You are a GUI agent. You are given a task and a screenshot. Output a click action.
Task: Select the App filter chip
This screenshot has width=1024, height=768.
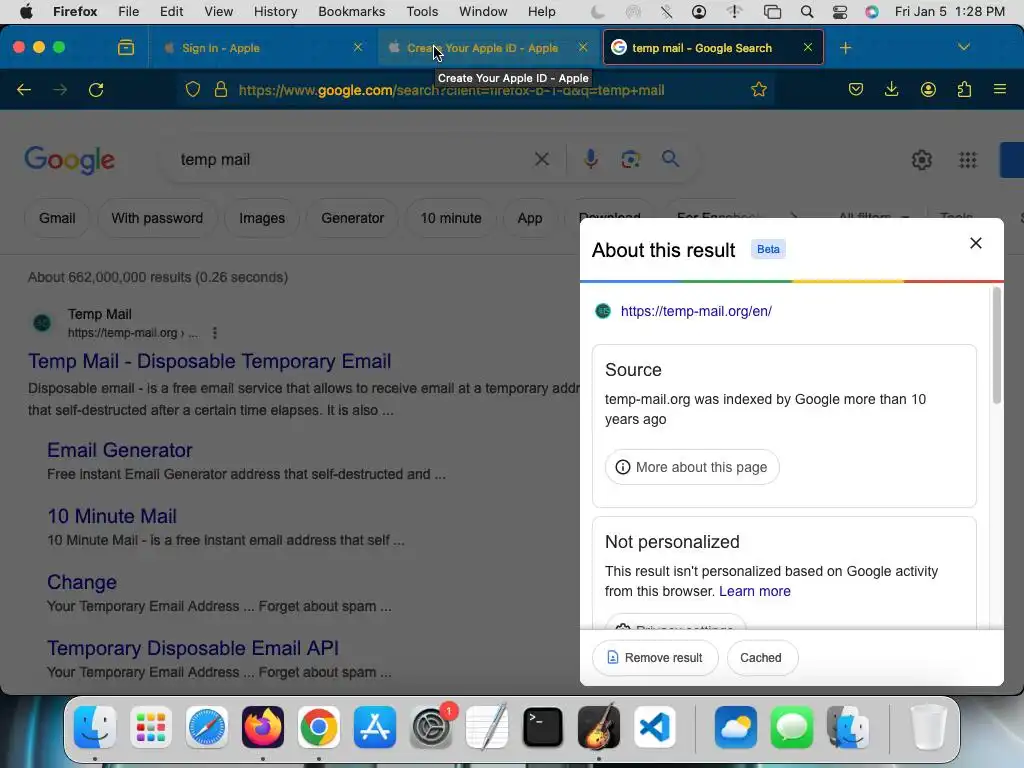[x=530, y=218]
